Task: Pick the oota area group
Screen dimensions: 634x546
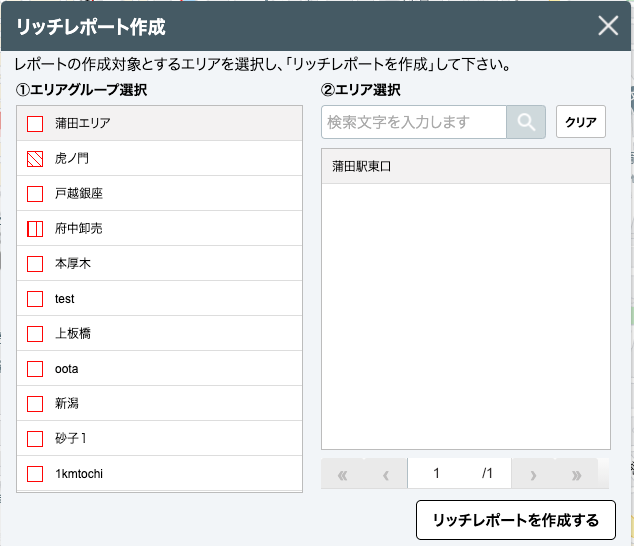Action: pos(66,369)
